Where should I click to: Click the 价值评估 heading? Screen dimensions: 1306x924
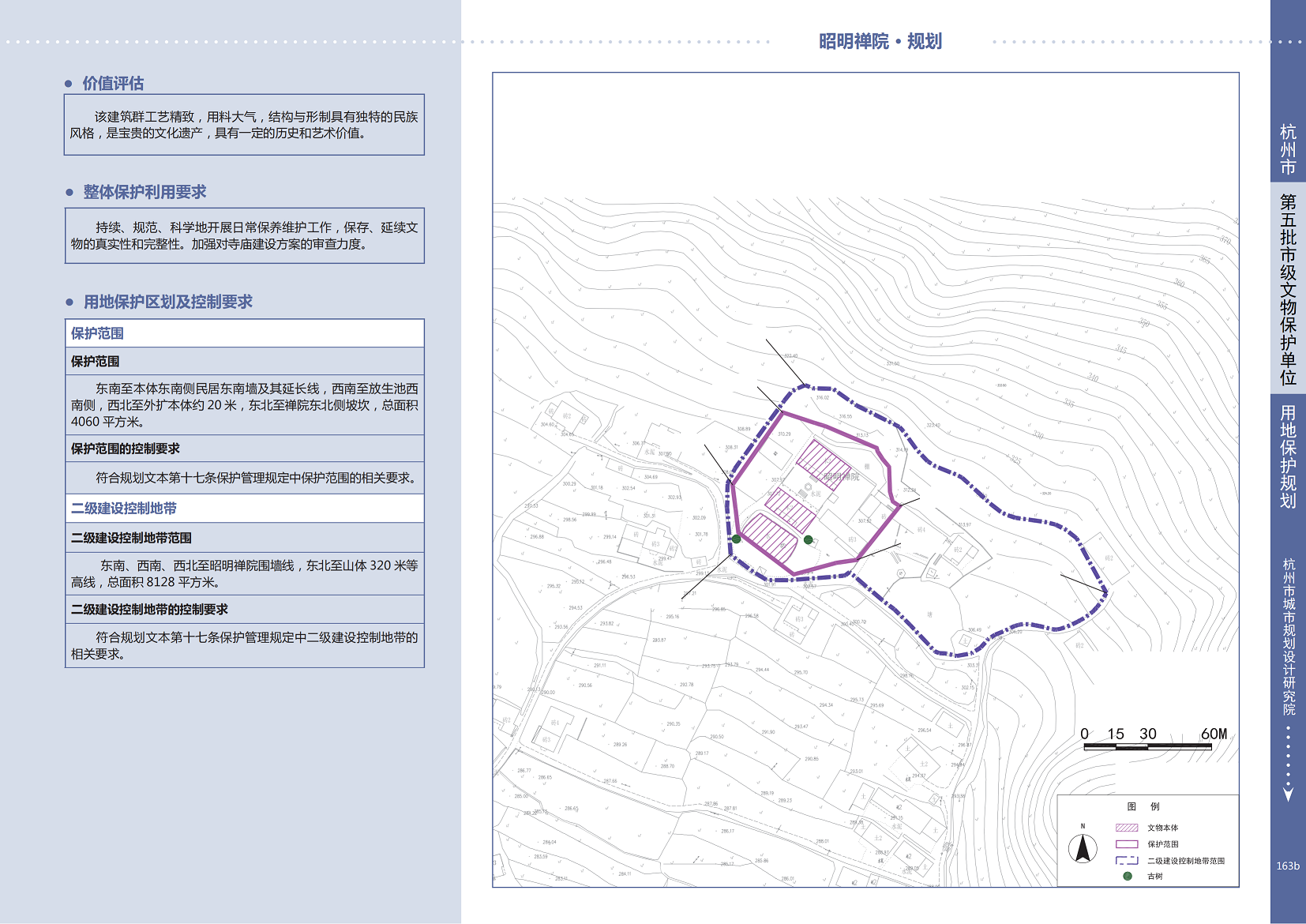[x=113, y=84]
